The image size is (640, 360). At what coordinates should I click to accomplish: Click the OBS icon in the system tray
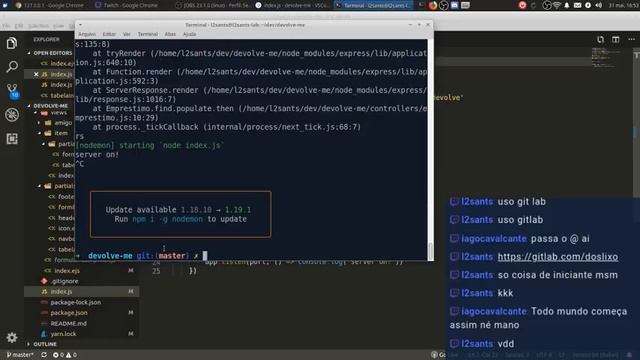(x=547, y=5)
